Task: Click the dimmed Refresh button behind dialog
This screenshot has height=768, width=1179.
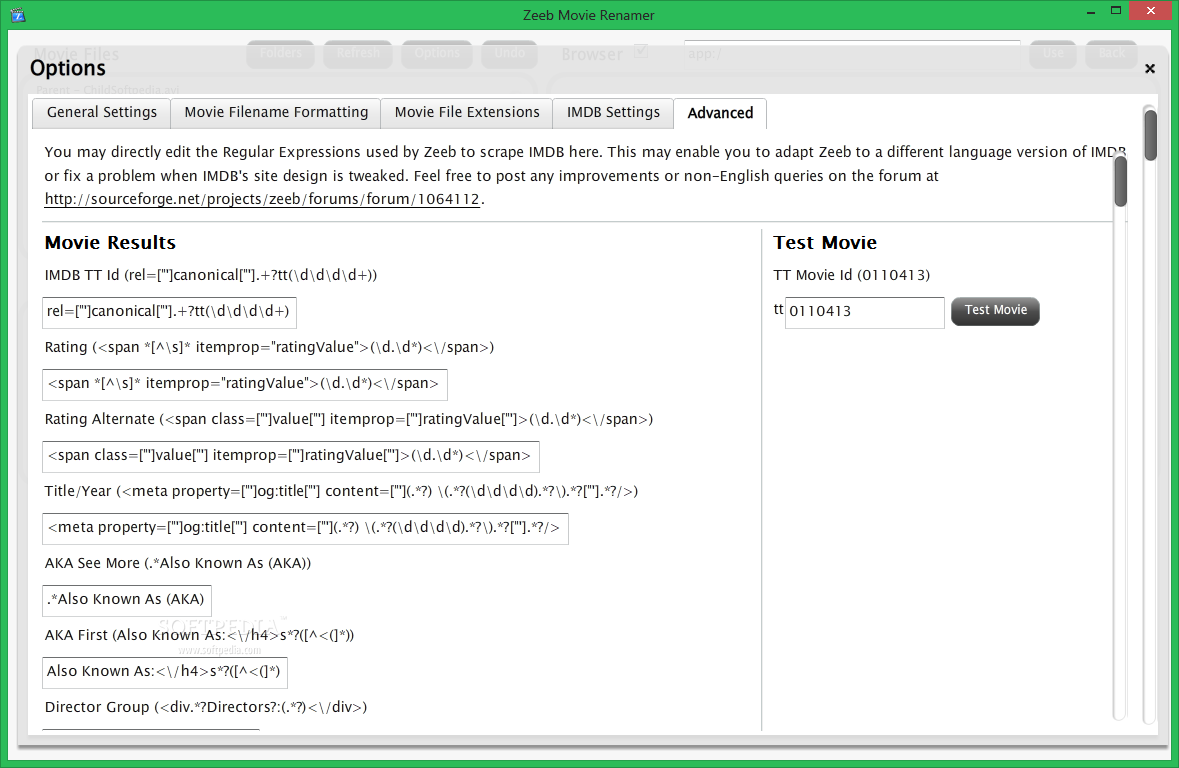Action: pos(358,53)
